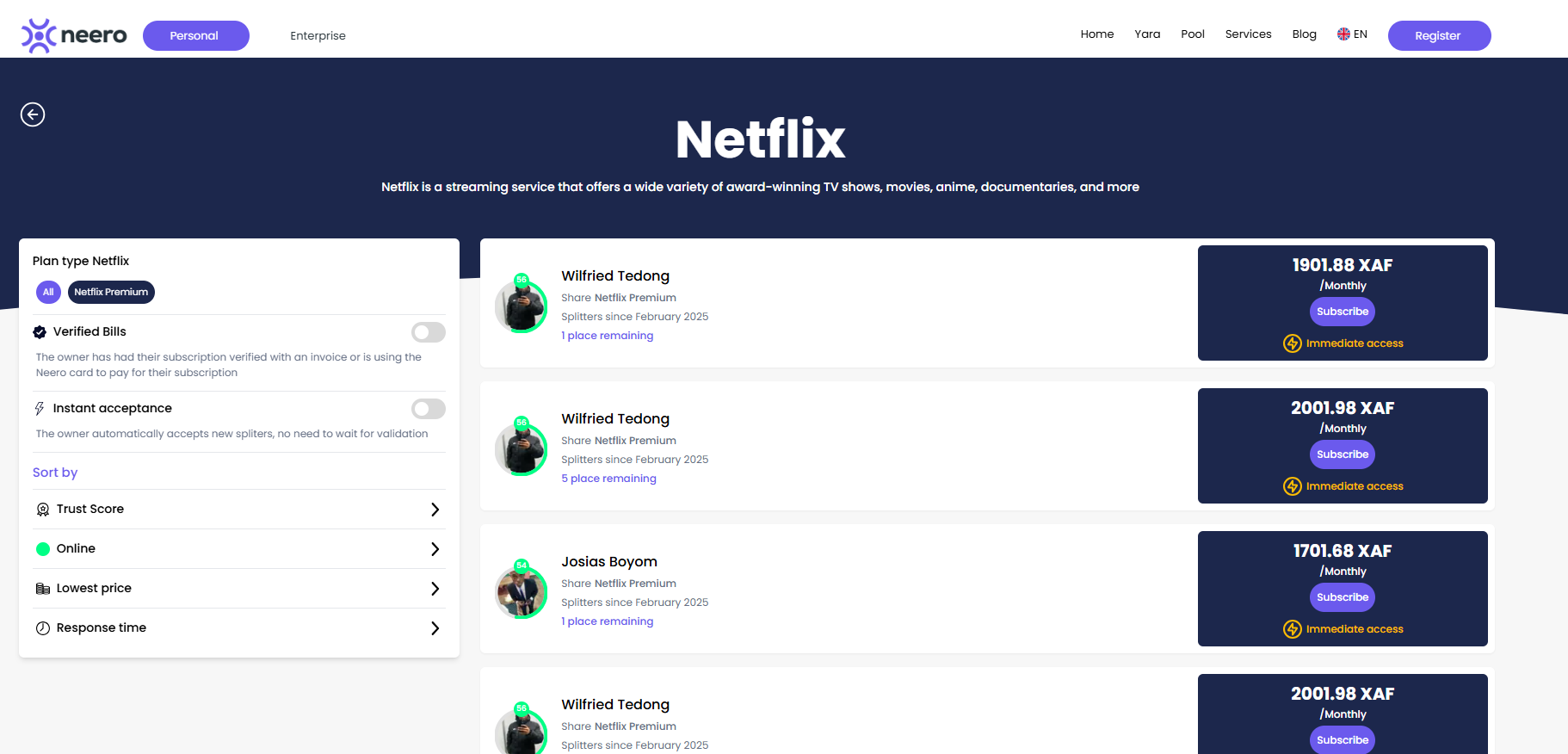
Task: Click the Netflix page title
Action: click(761, 139)
